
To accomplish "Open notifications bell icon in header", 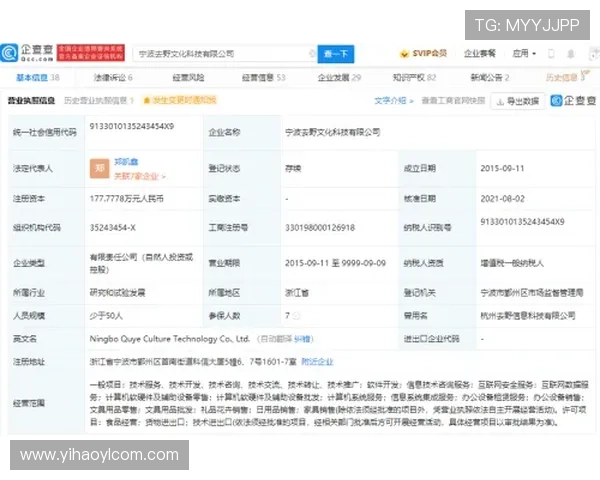I will 571,54.
